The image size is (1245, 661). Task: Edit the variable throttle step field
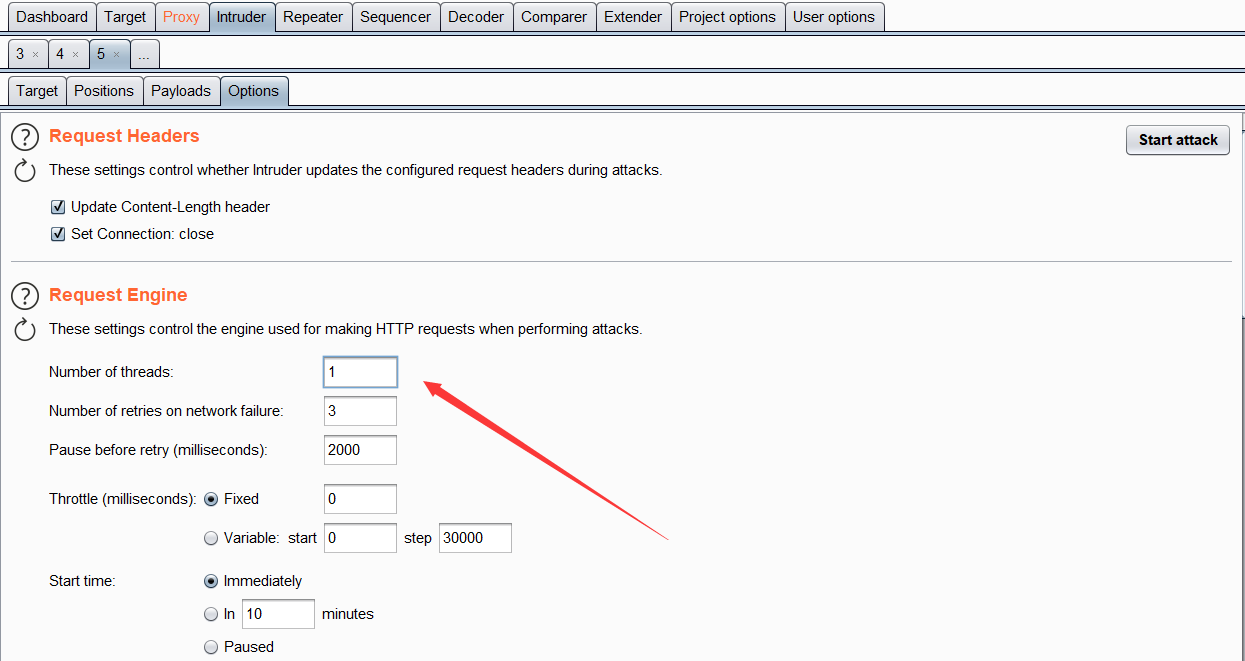pos(475,538)
